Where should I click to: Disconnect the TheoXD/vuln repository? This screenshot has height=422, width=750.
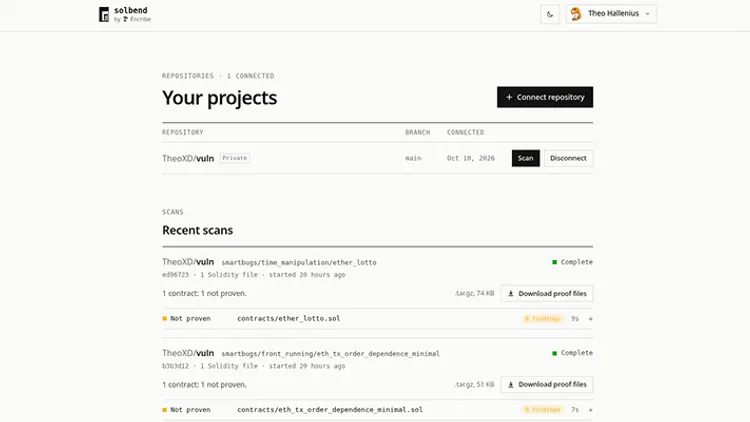pos(568,158)
